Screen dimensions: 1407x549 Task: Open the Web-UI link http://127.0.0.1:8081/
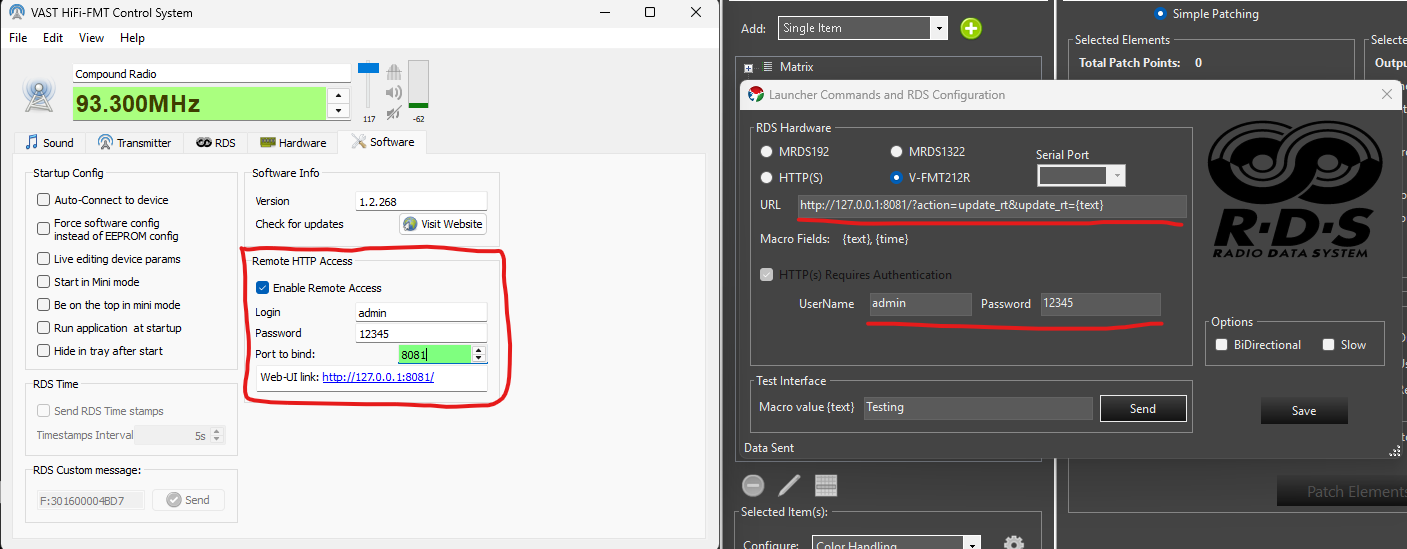[378, 377]
